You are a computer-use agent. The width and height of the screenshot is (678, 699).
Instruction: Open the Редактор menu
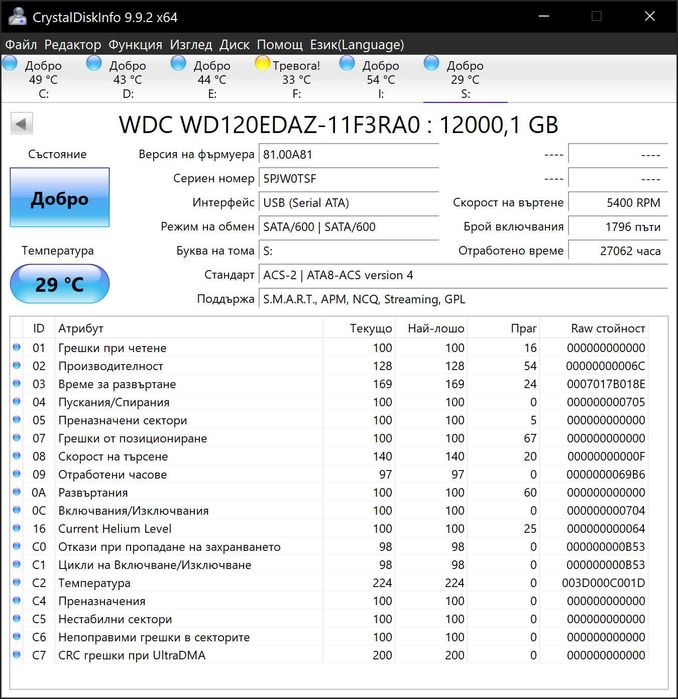tap(73, 45)
